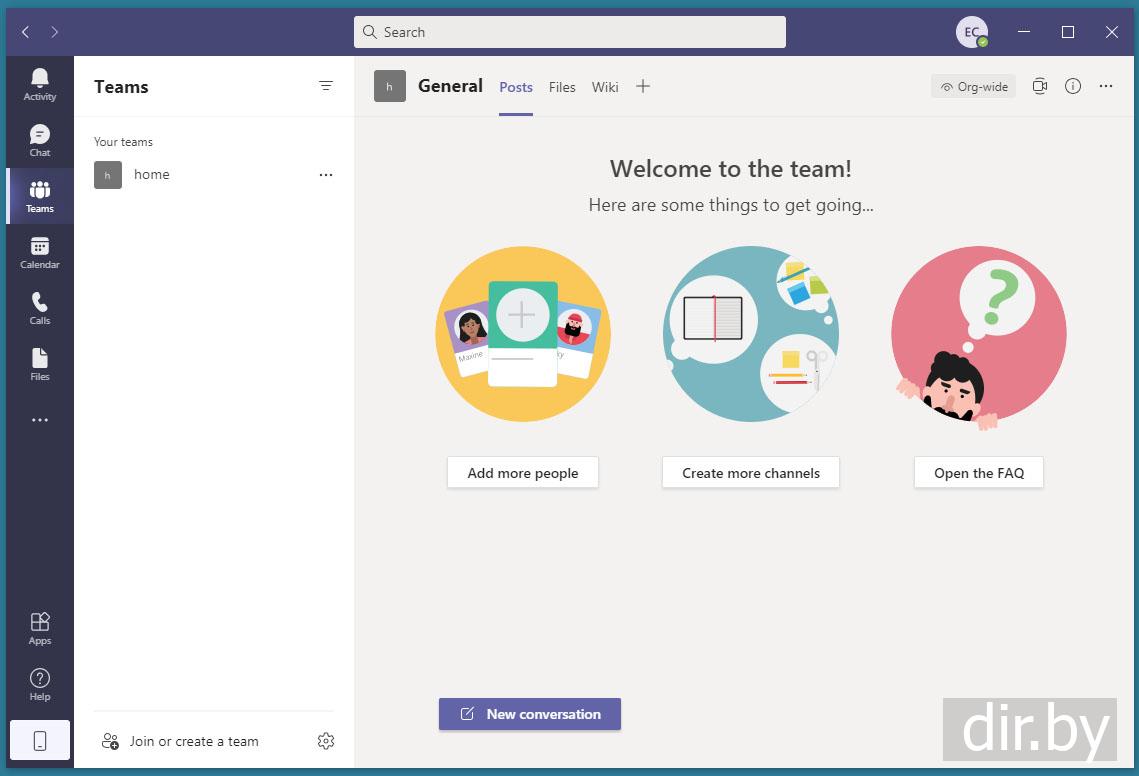The image size is (1139, 776).
Task: Minimize the Teams window
Action: [1024, 32]
